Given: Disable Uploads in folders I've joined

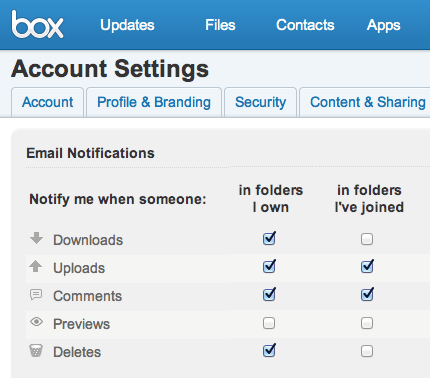Looking at the screenshot, I should [367, 266].
